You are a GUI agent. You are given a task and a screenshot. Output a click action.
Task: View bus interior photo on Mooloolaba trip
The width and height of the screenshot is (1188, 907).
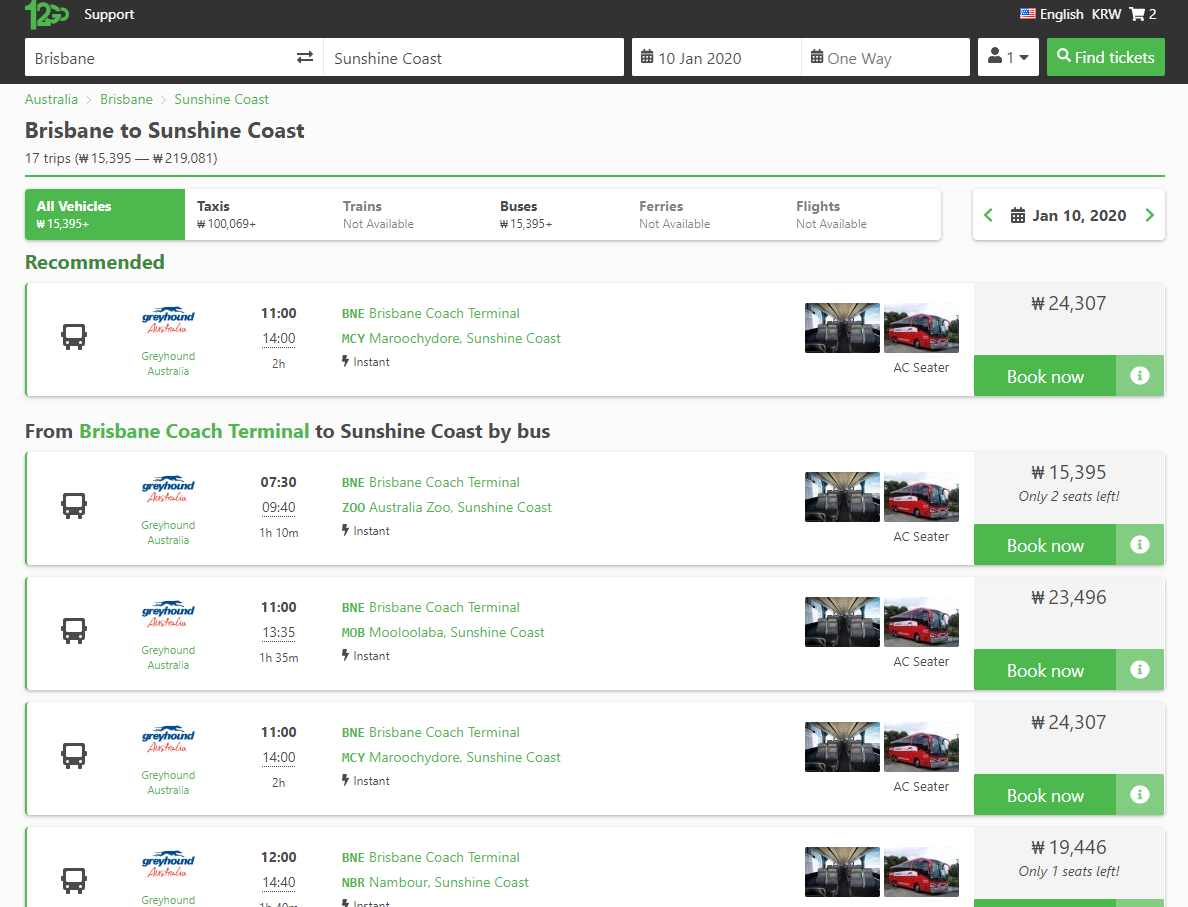[843, 622]
